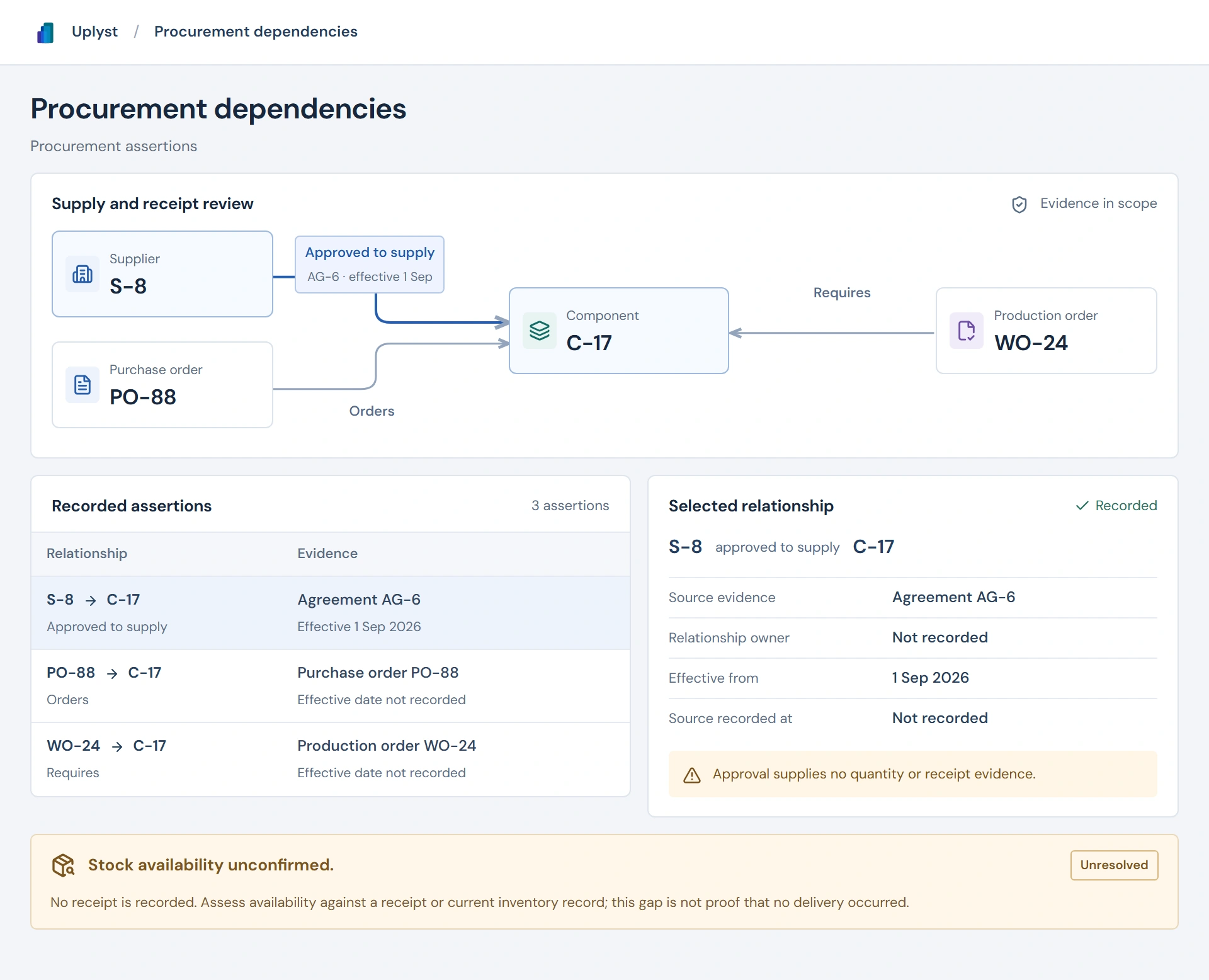Image resolution: width=1209 pixels, height=980 pixels.
Task: Select the Purchase order PO-88 node card
Action: coord(162,385)
